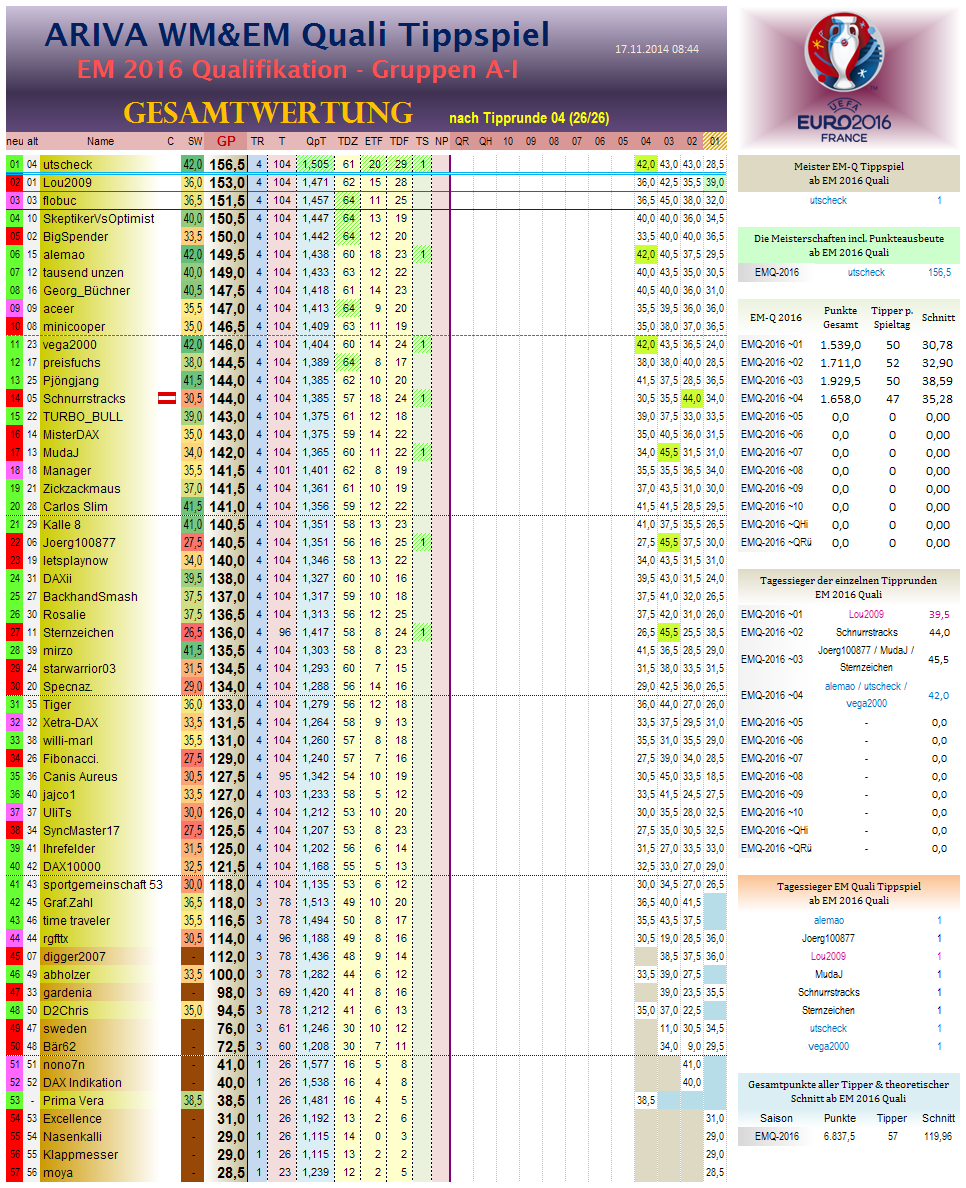This screenshot has height=1188, width=966.
Task: Click the ARIVA WM&EM Quali Tippspiel title
Action: pos(297,36)
